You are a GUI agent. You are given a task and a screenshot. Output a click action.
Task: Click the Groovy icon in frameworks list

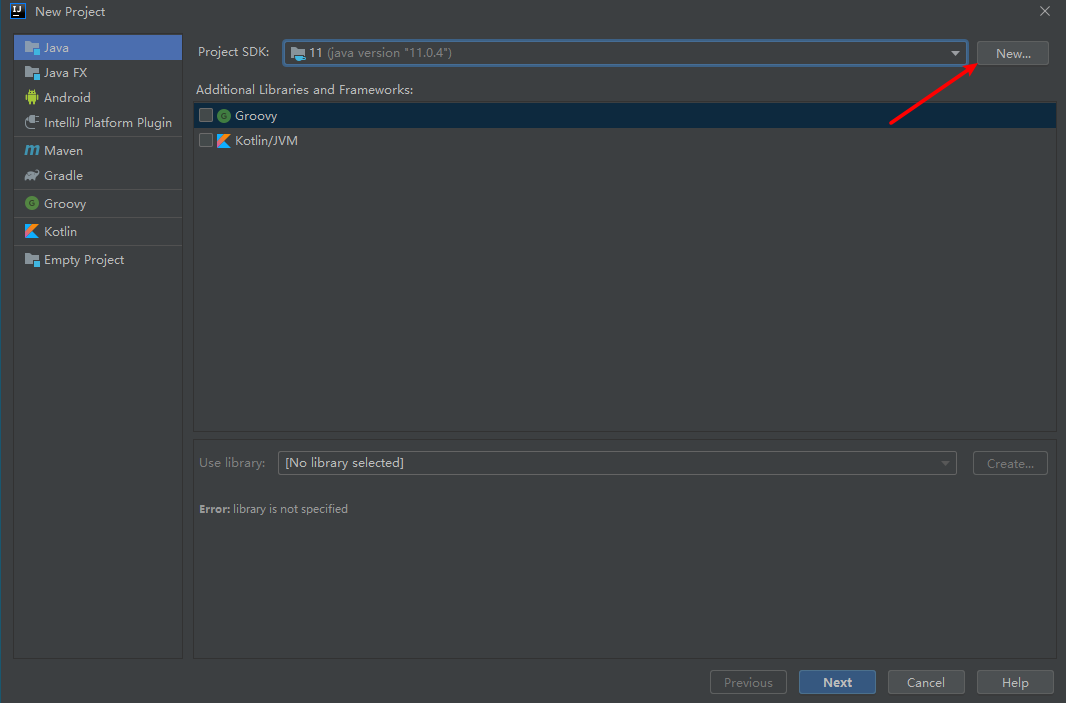click(x=224, y=116)
